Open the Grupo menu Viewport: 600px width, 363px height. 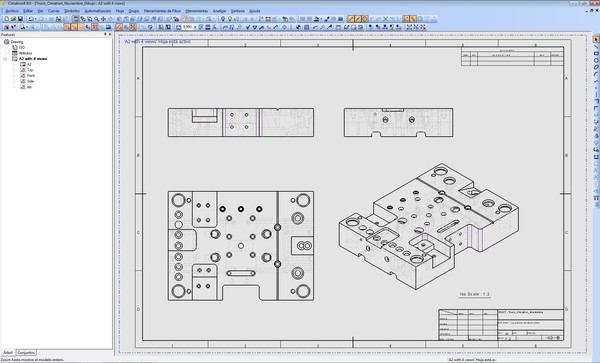(134, 11)
